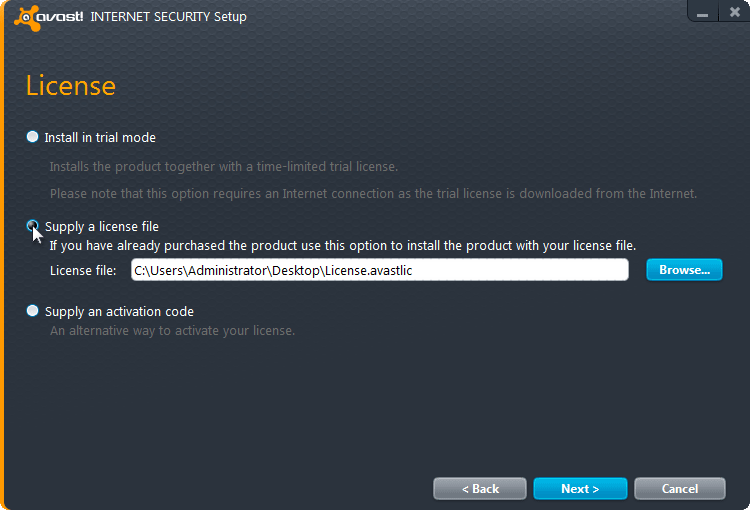Click the avast! orange logo icon

(27, 18)
